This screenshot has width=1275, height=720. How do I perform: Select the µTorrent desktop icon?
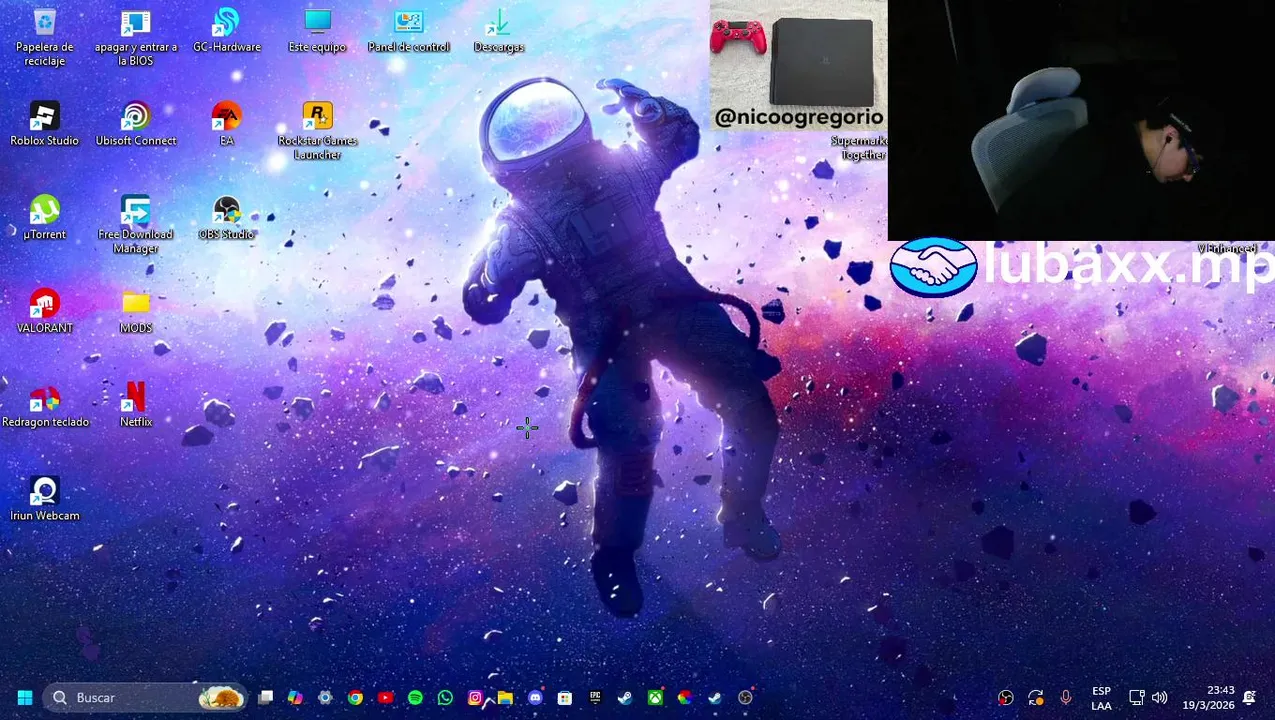45,218
